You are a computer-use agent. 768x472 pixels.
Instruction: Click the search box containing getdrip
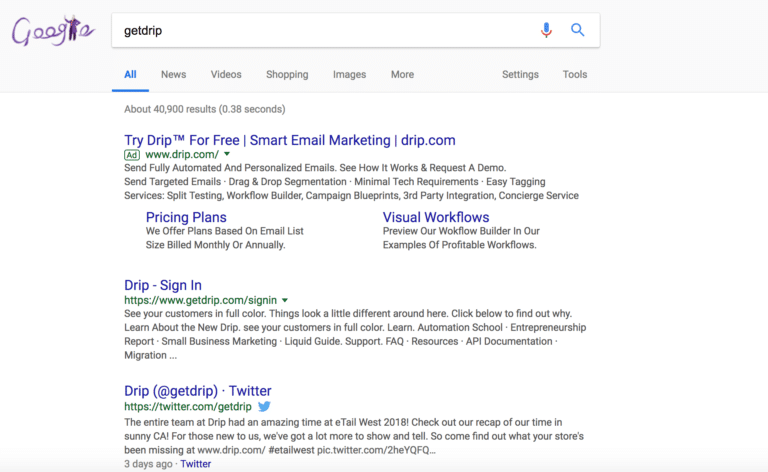coord(323,30)
